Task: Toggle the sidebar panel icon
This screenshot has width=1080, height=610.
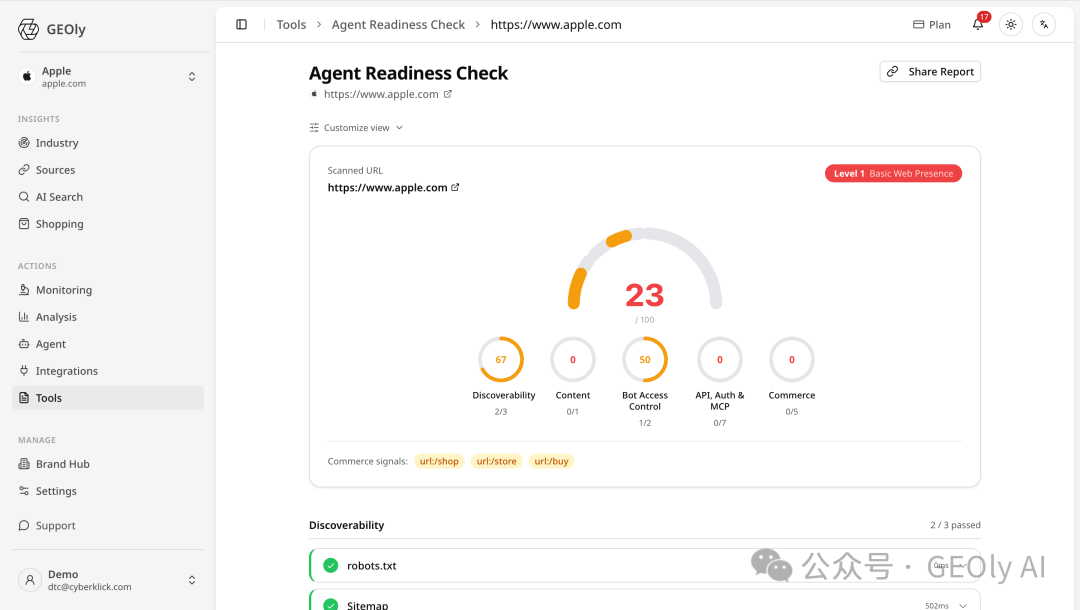Action: point(241,25)
